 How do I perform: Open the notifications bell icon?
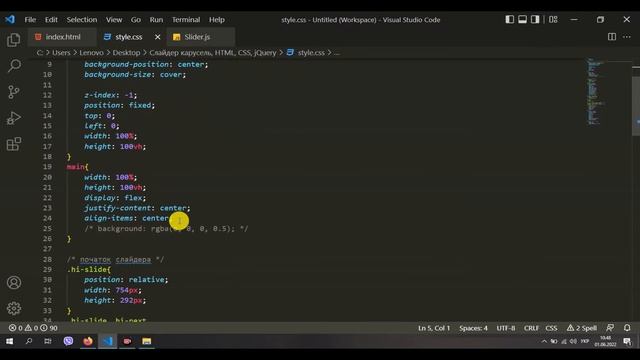click(627, 328)
